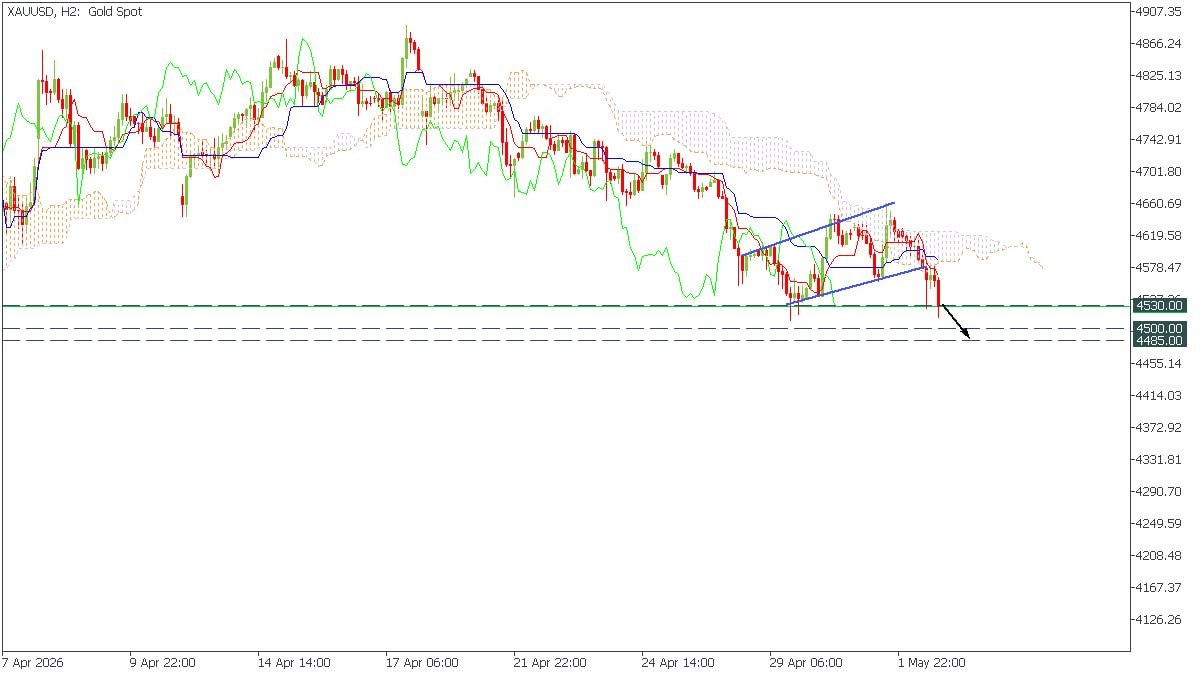Click the 4619.58 price axis value
Viewport: 1200px width, 675px height.
[1160, 236]
